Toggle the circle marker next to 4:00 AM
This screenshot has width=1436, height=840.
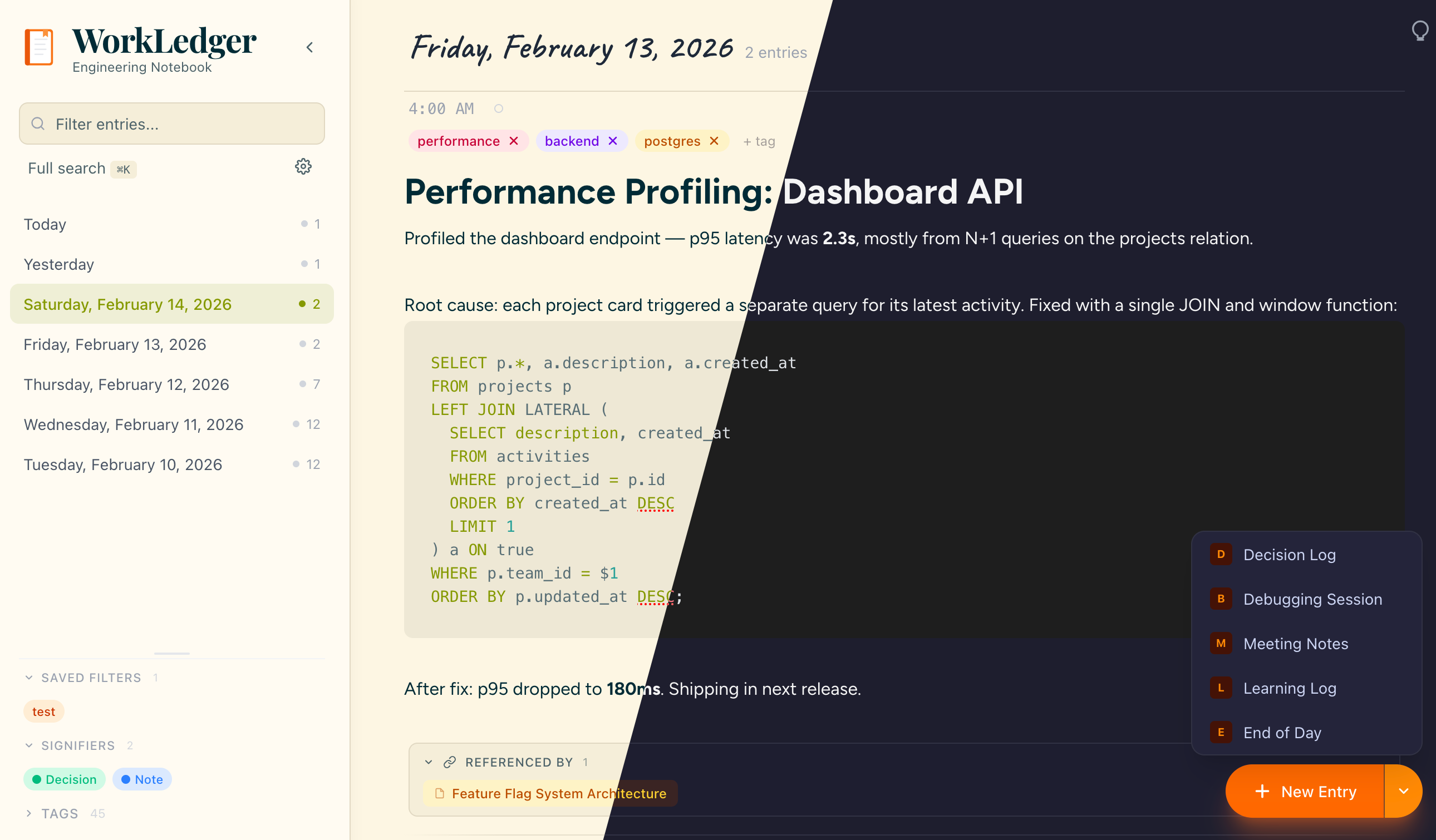point(499,108)
